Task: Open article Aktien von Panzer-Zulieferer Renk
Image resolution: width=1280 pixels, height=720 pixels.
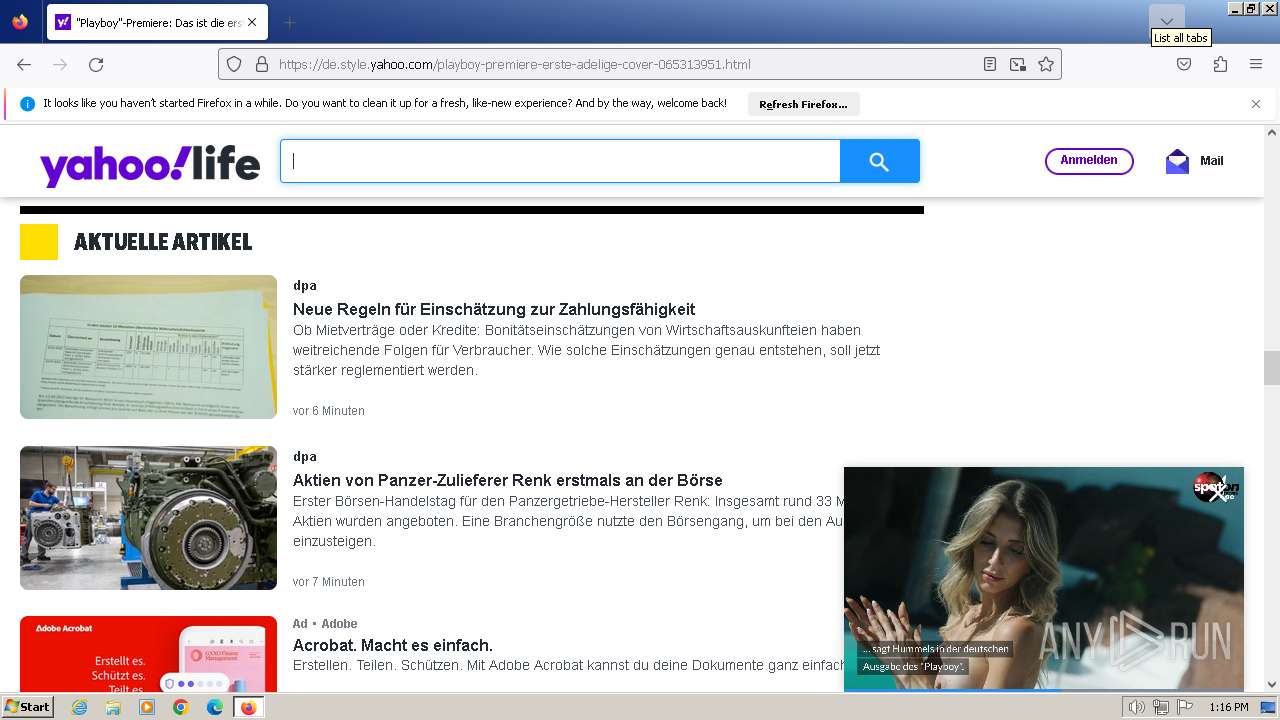Action: point(508,481)
